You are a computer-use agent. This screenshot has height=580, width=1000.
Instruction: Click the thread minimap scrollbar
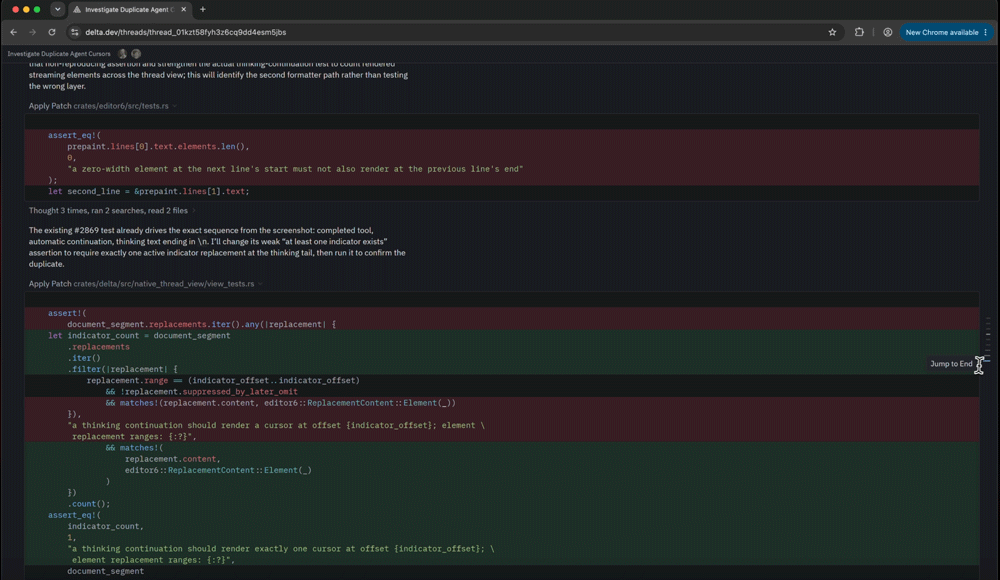(x=988, y=338)
